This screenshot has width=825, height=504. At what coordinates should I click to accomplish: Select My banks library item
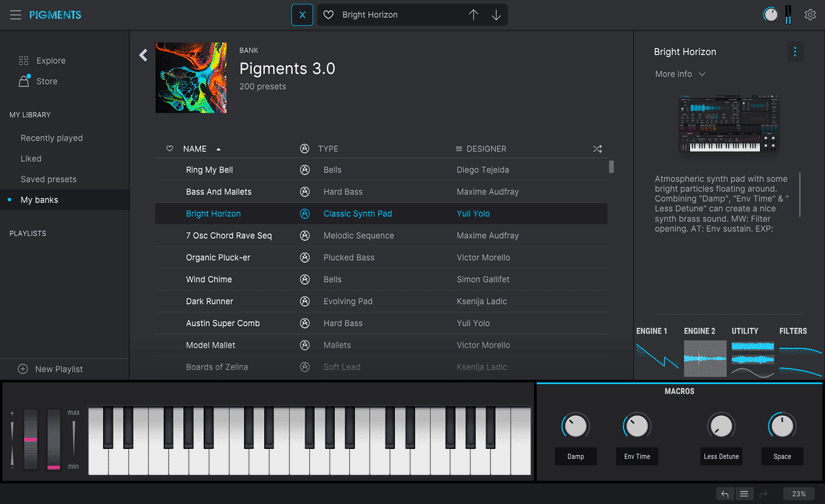tap(65, 200)
